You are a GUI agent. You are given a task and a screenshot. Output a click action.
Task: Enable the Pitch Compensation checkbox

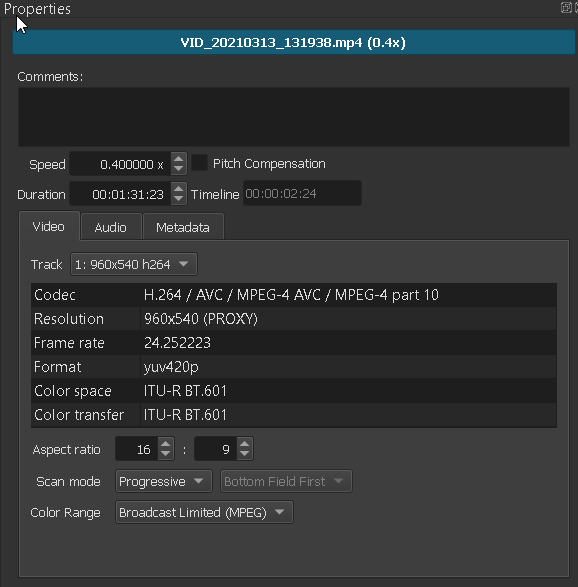[x=200, y=163]
